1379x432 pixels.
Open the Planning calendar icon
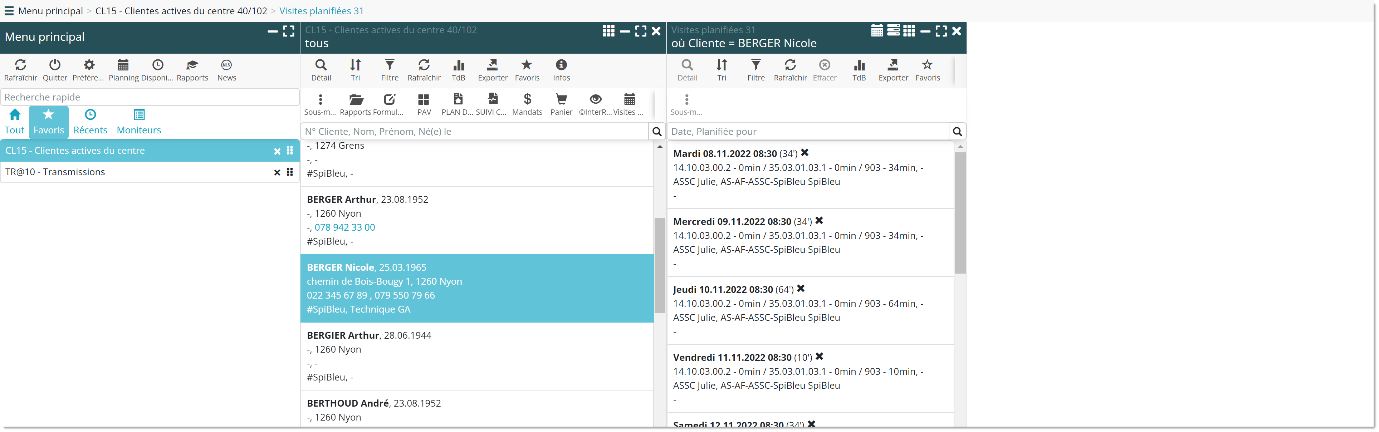tap(123, 68)
